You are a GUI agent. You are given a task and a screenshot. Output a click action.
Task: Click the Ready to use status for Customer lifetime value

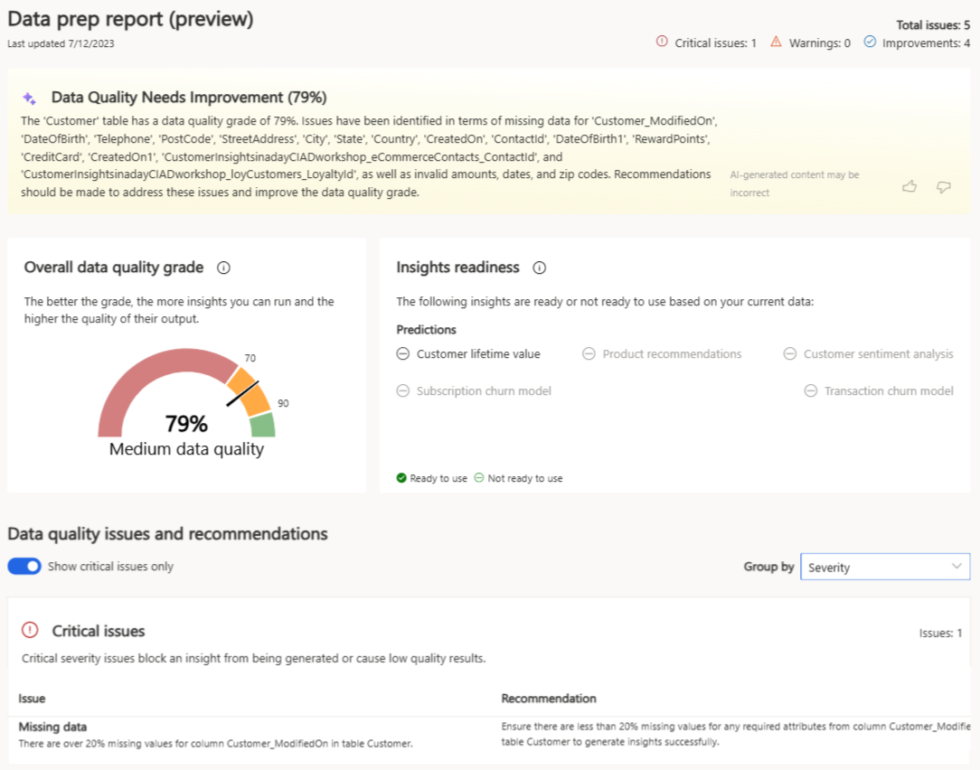401,354
